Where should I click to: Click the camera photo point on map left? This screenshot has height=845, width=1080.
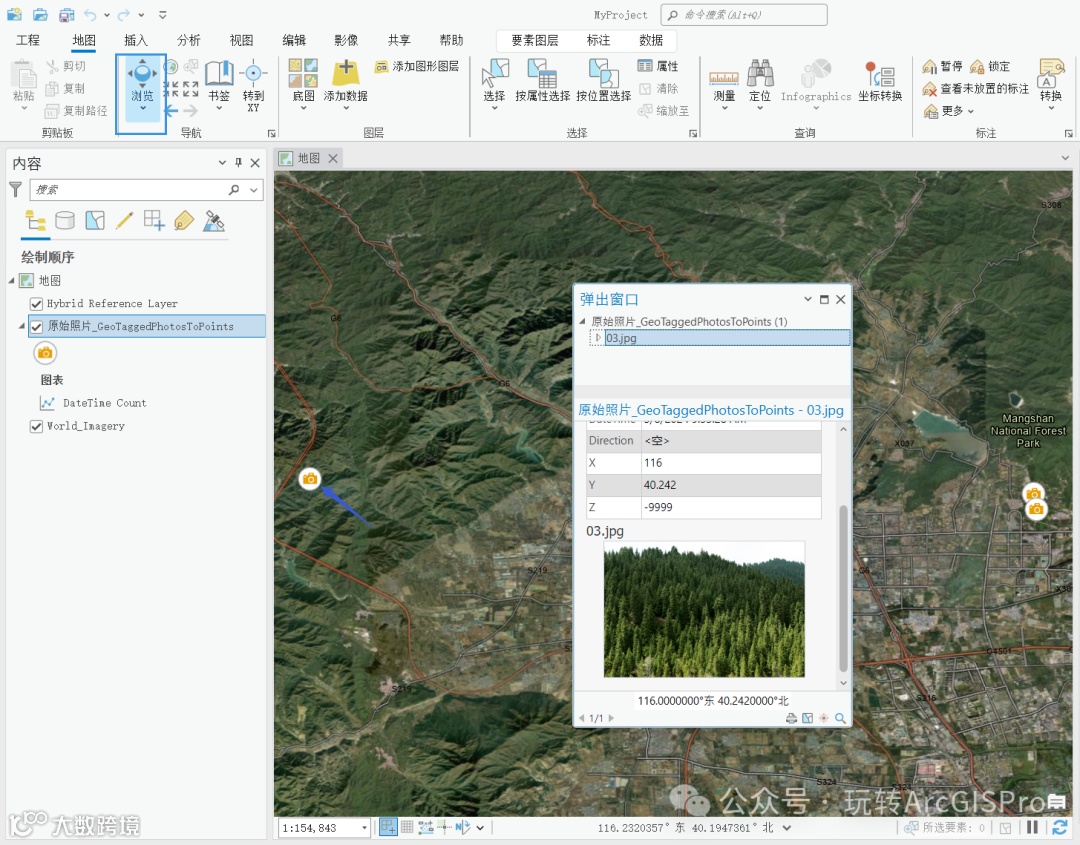[x=310, y=479]
